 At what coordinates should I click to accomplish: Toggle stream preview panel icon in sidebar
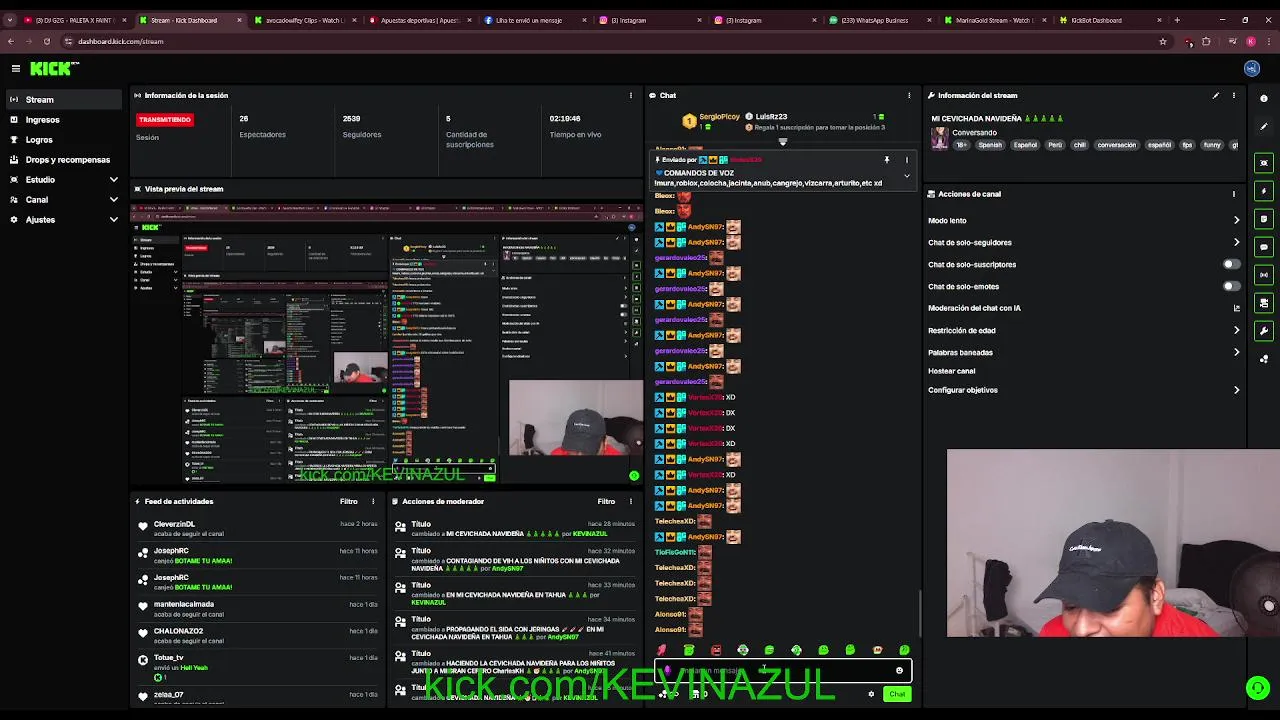[x=1265, y=163]
